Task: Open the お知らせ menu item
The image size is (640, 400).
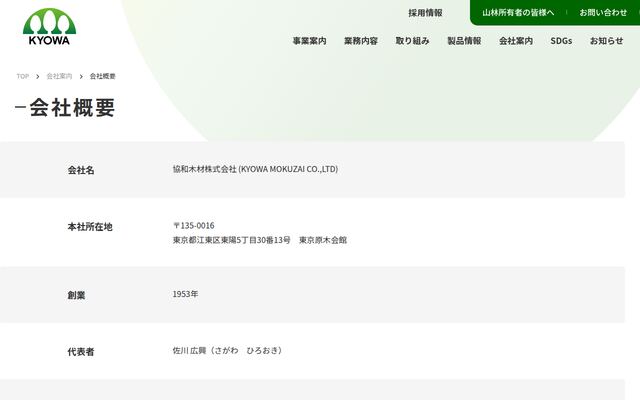Action: (607, 41)
